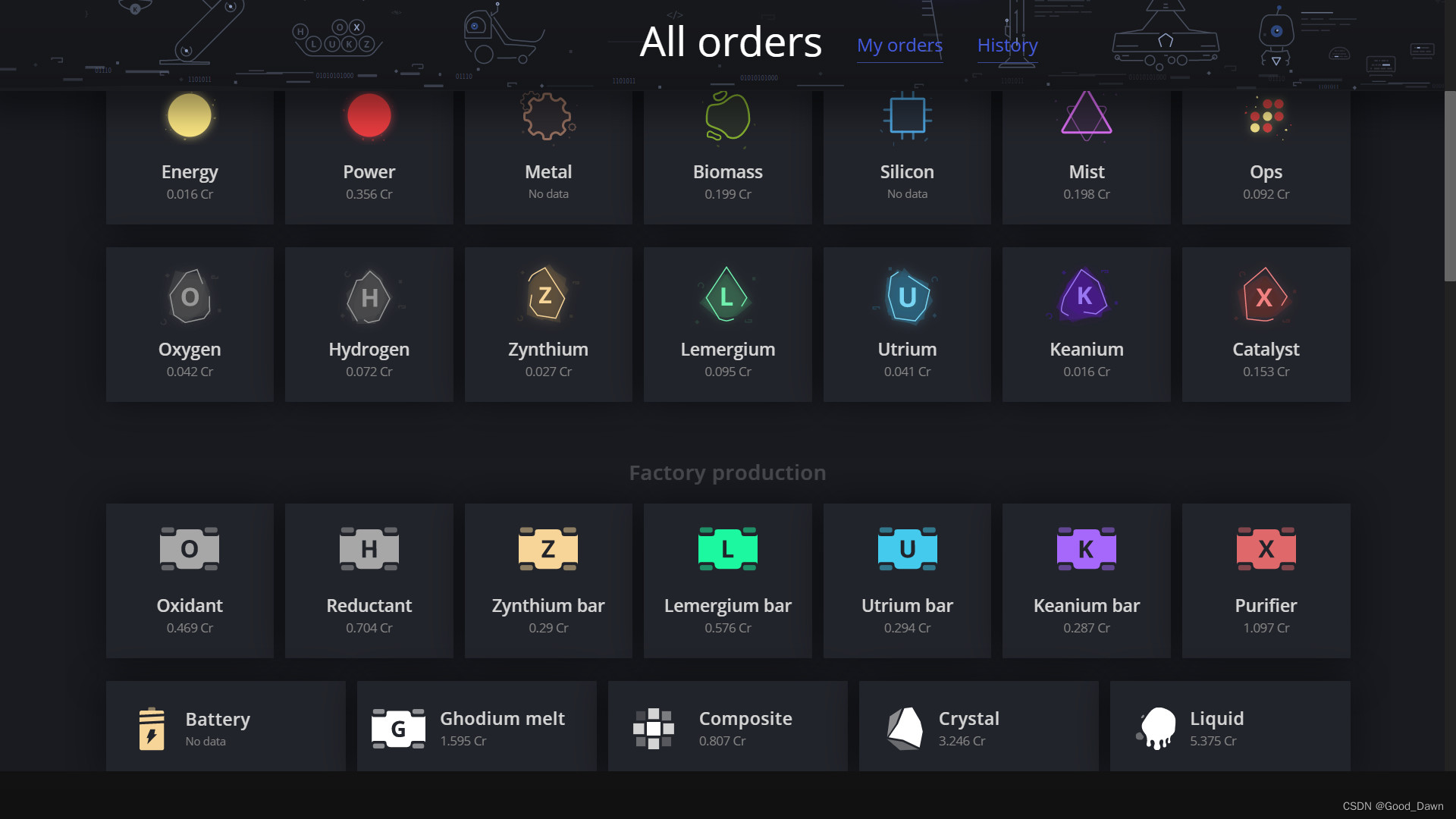
Task: Click the Composite 0.807 Cr tile
Action: tap(728, 726)
